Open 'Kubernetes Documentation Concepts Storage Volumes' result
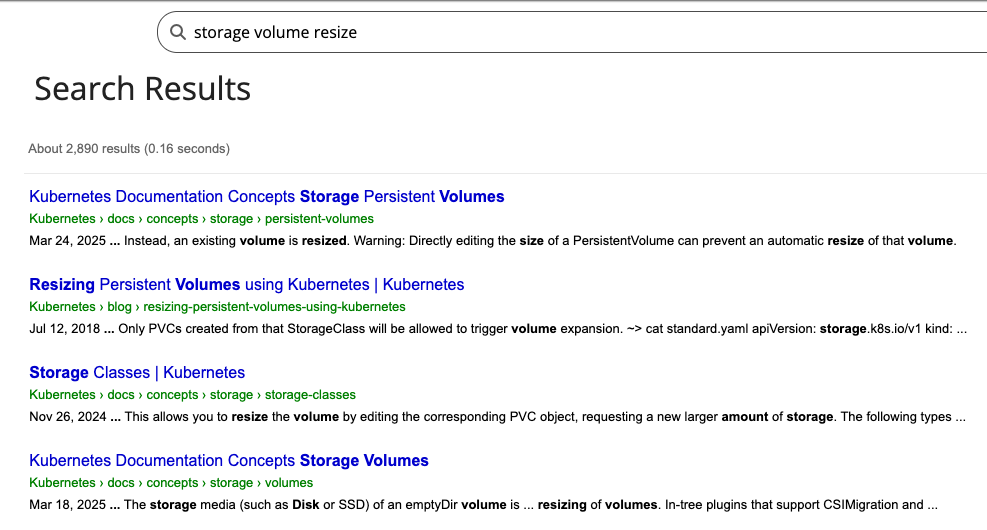Screen dimensions: 987x530 pyautogui.click(x=228, y=461)
